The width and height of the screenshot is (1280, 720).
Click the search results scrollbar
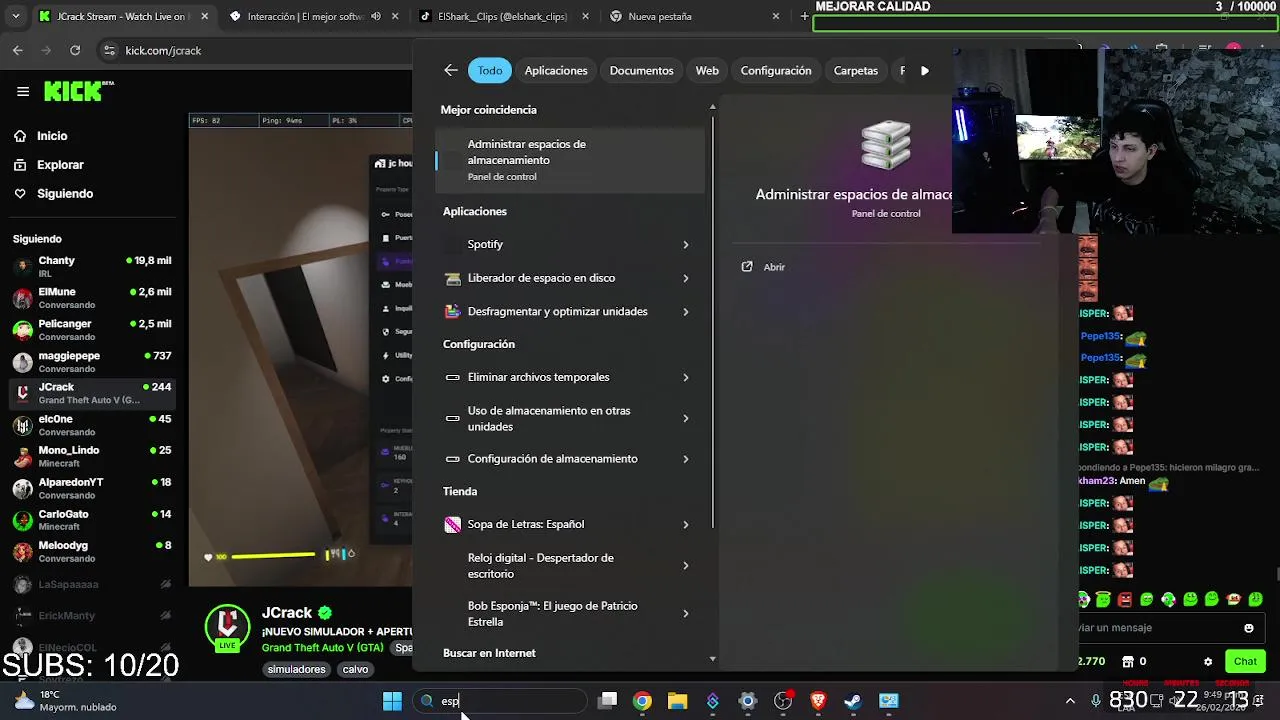tap(713, 320)
